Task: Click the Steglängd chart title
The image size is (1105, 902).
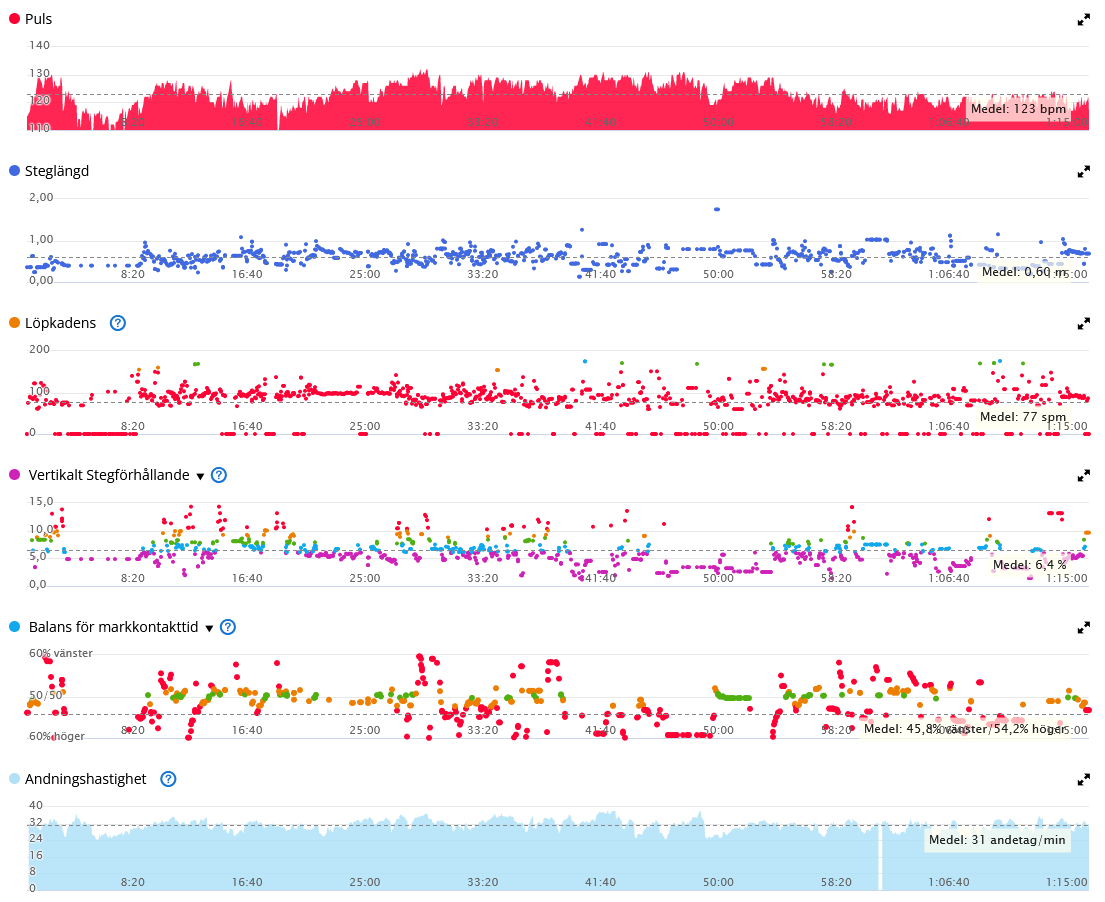Action: (x=57, y=171)
